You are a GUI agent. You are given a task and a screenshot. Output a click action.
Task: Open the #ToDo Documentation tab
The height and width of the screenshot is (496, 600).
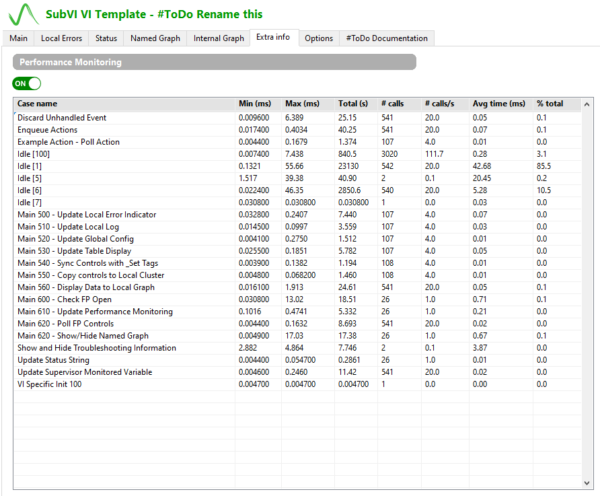pos(387,38)
